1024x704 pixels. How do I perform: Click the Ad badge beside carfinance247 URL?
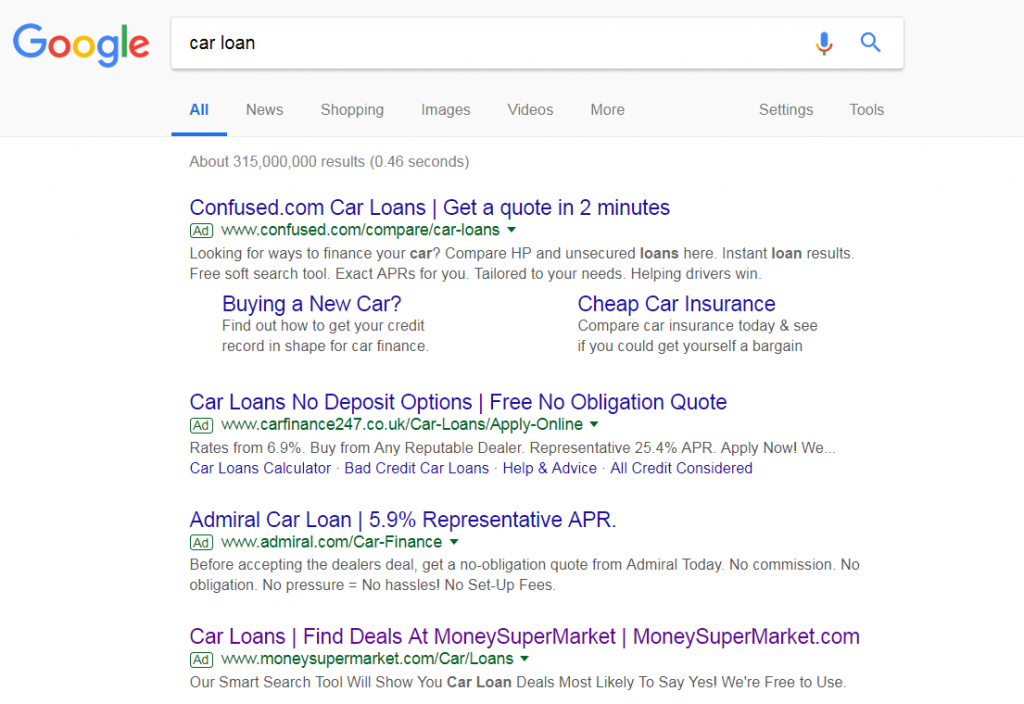pyautogui.click(x=201, y=425)
